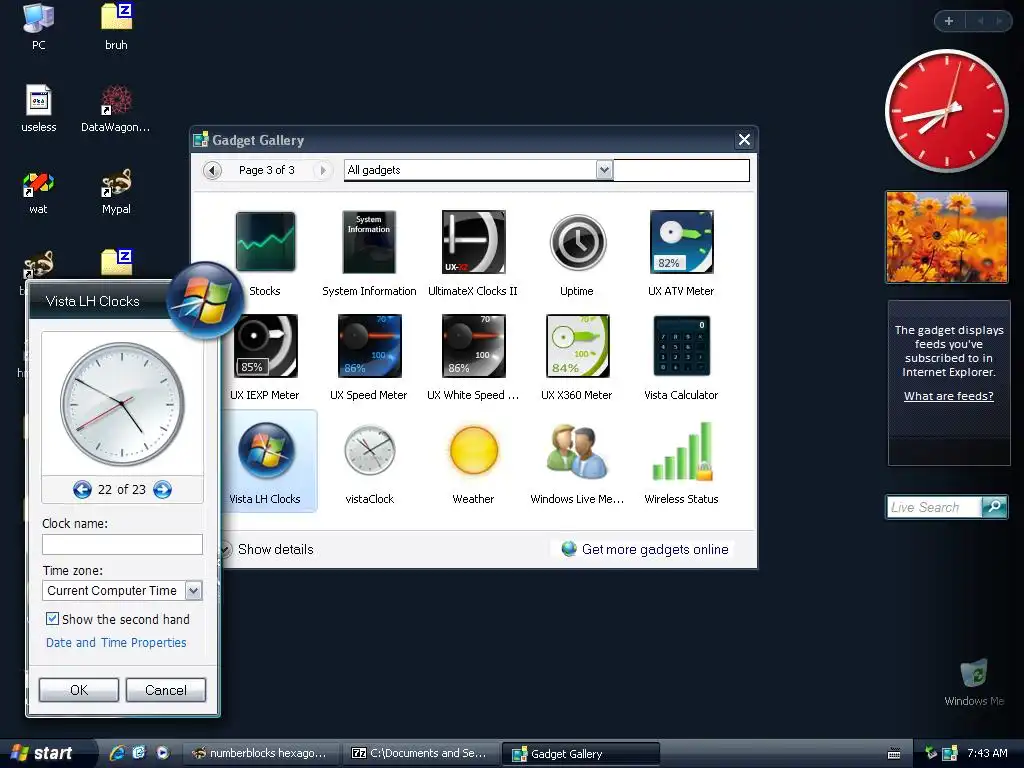The width and height of the screenshot is (1024, 768).
Task: Open the PC desktop icon
Action: tap(39, 27)
